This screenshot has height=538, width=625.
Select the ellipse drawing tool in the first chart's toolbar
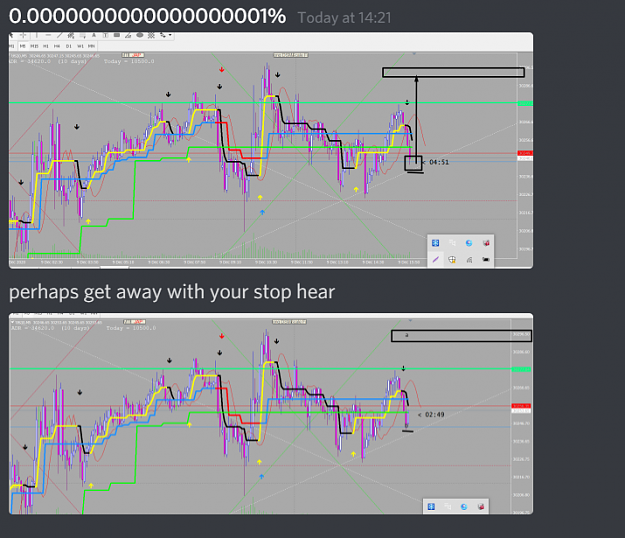[x=140, y=35]
